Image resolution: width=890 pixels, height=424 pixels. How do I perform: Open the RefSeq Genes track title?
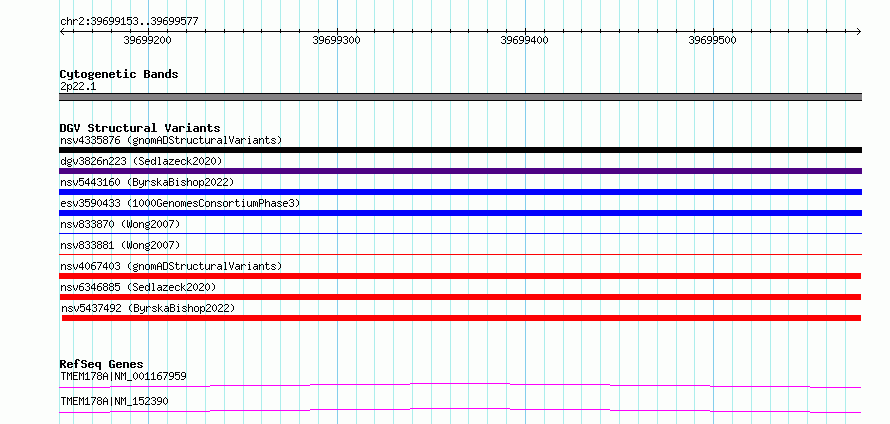102,364
